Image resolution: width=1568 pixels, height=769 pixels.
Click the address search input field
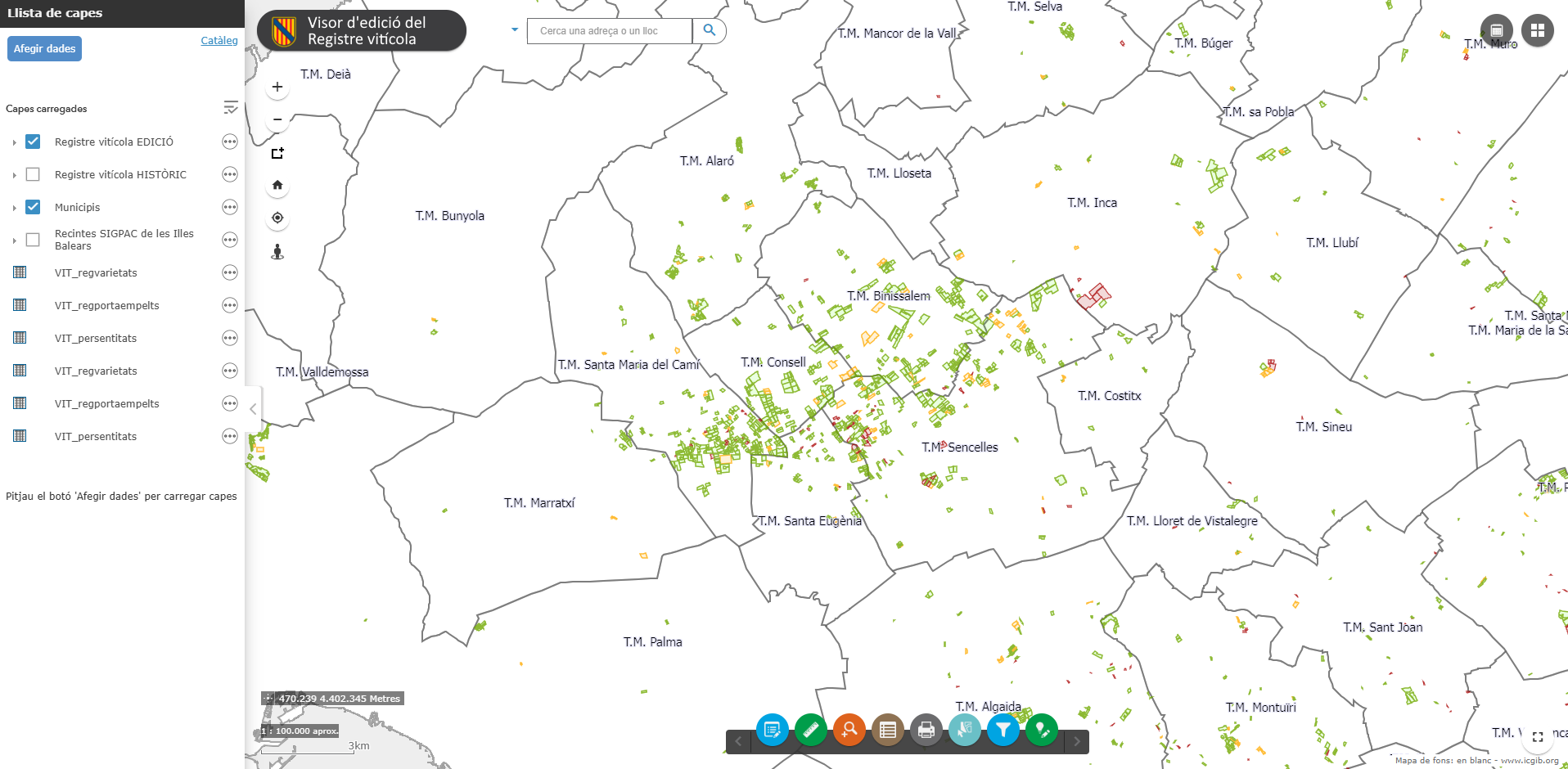point(610,31)
